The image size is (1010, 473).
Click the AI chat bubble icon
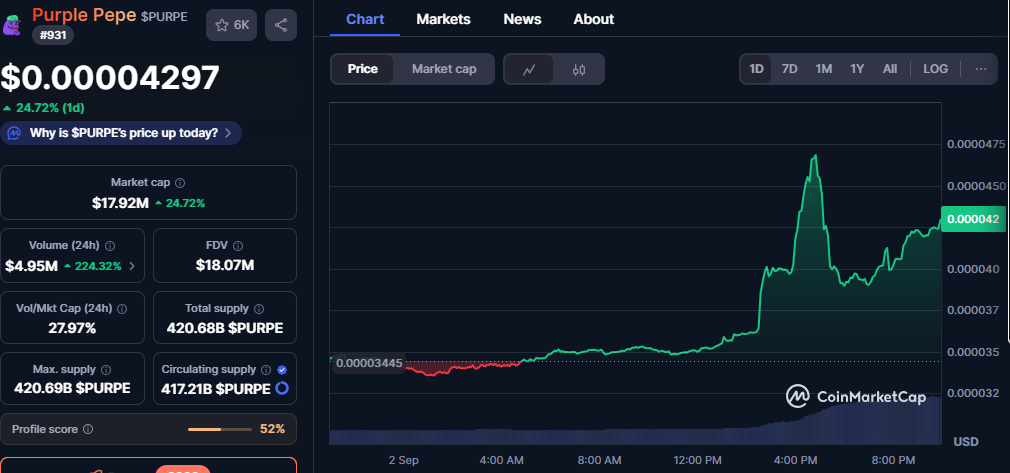(x=14, y=133)
